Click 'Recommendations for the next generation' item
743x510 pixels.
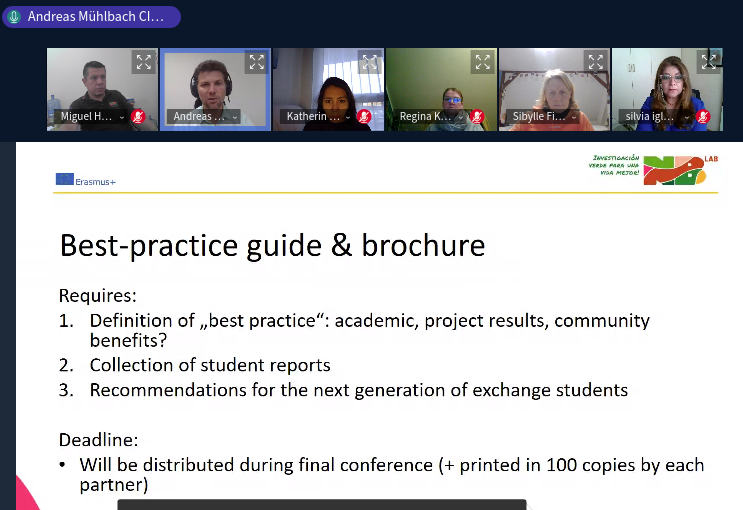[x=359, y=390]
